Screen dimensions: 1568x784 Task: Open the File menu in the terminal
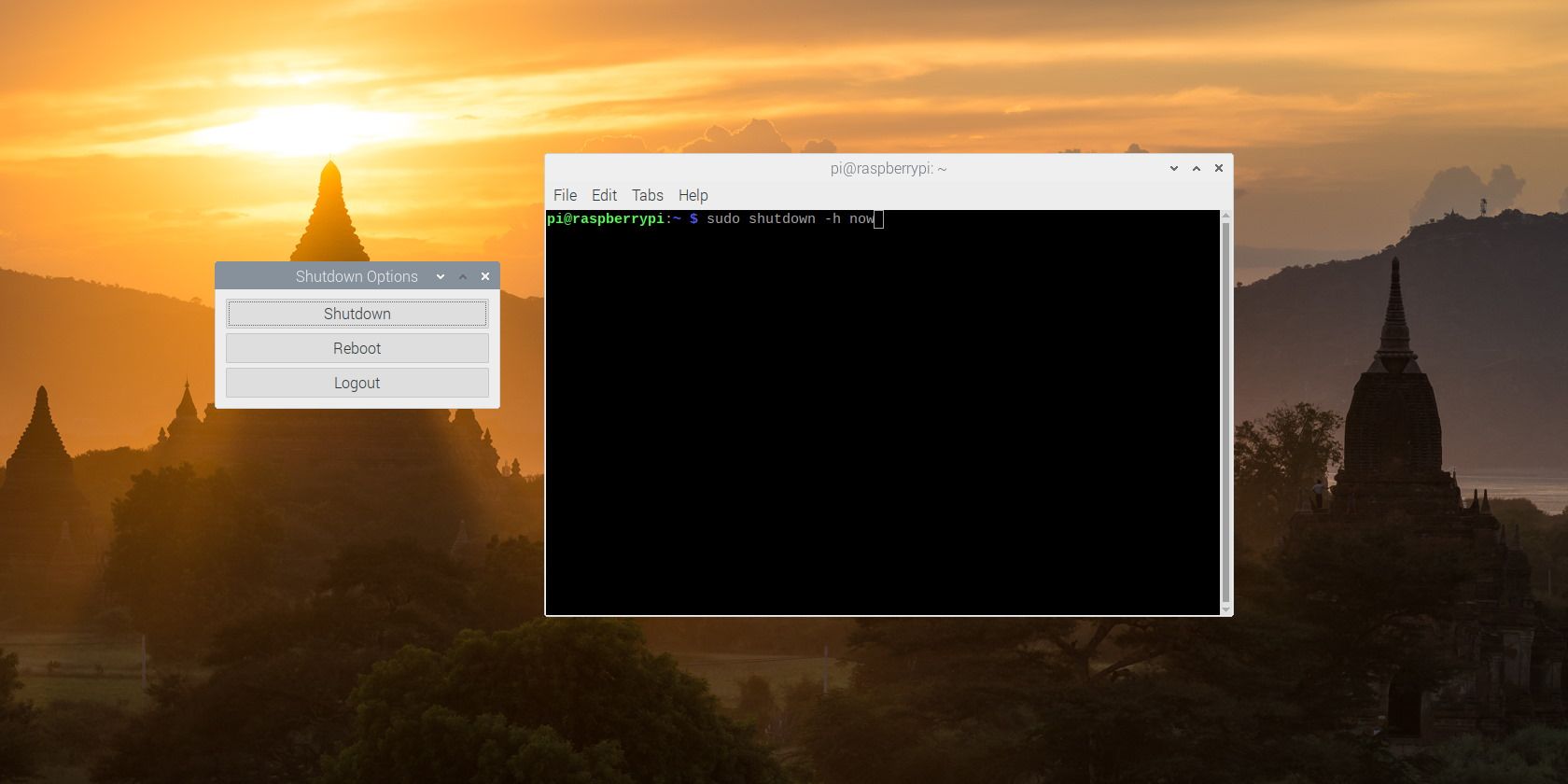click(565, 195)
